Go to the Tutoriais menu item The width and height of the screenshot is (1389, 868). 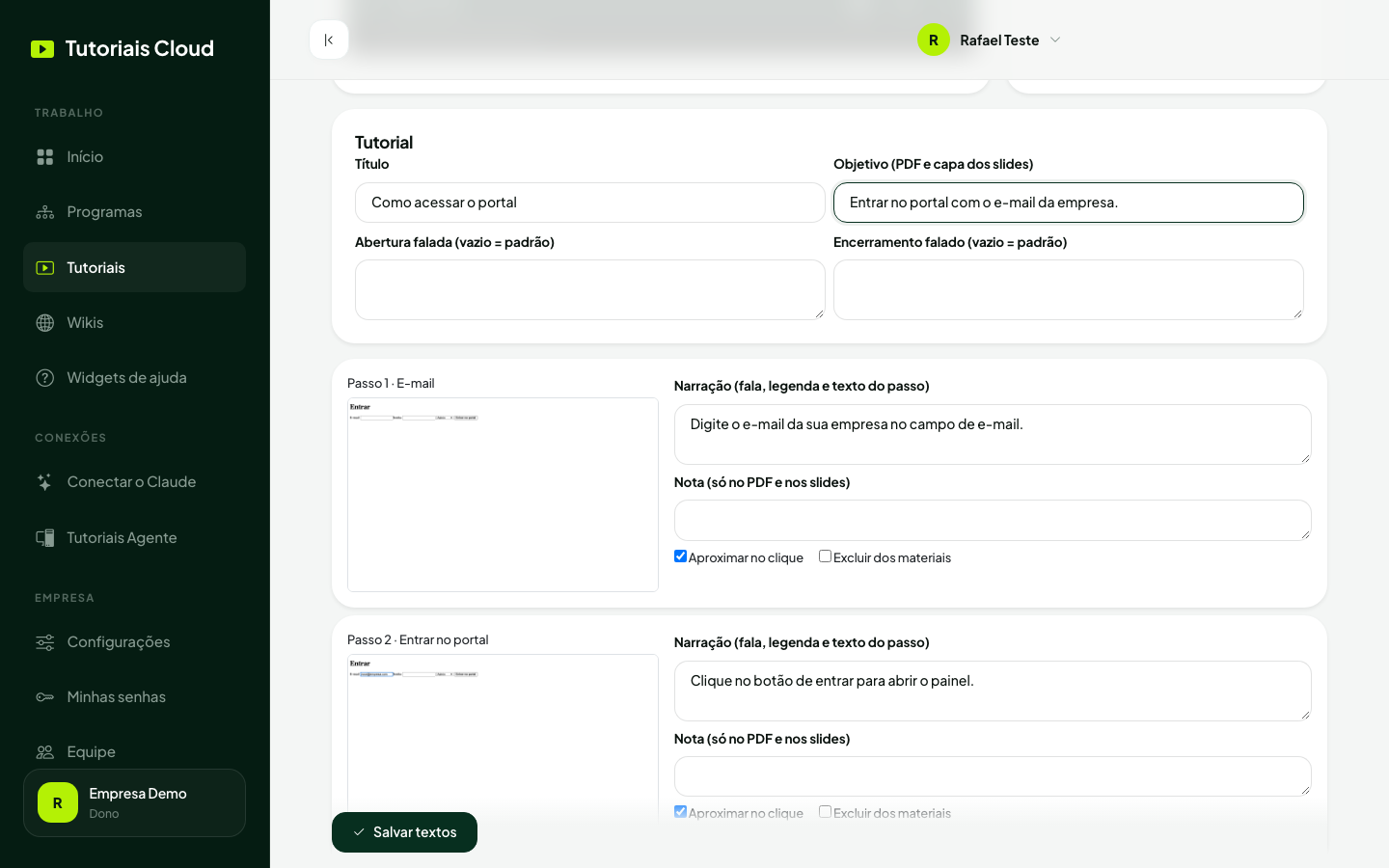pyautogui.click(x=134, y=267)
